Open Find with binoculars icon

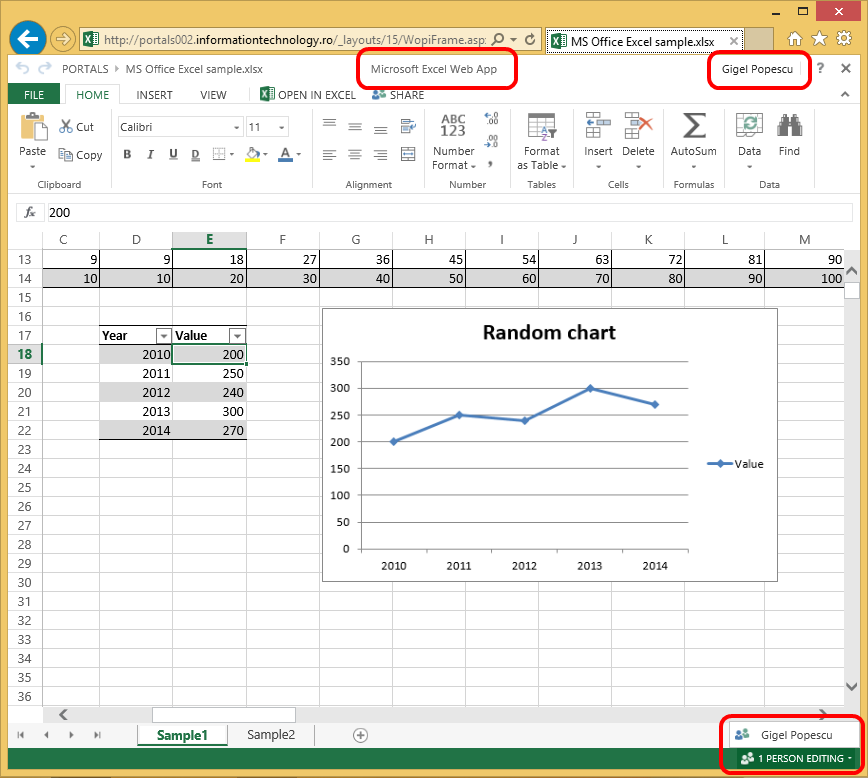[x=789, y=135]
